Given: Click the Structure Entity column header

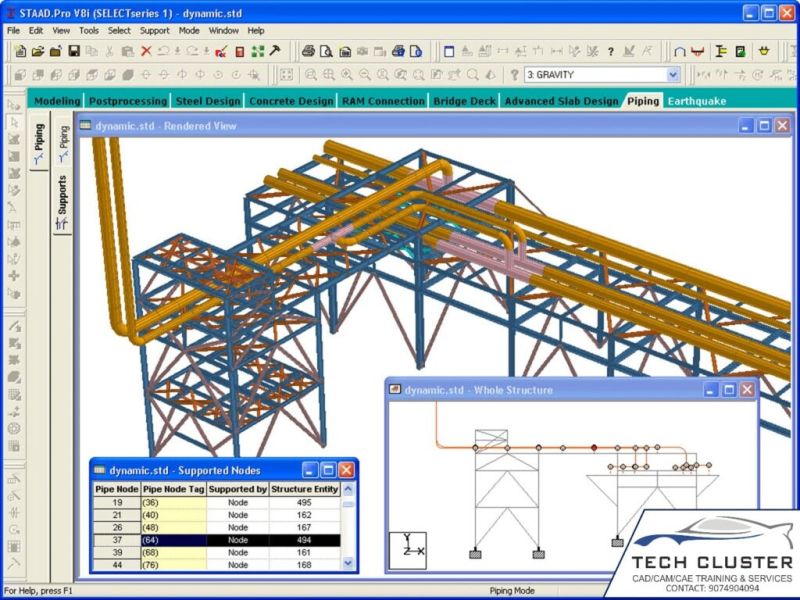Looking at the screenshot, I should pyautogui.click(x=305, y=489).
